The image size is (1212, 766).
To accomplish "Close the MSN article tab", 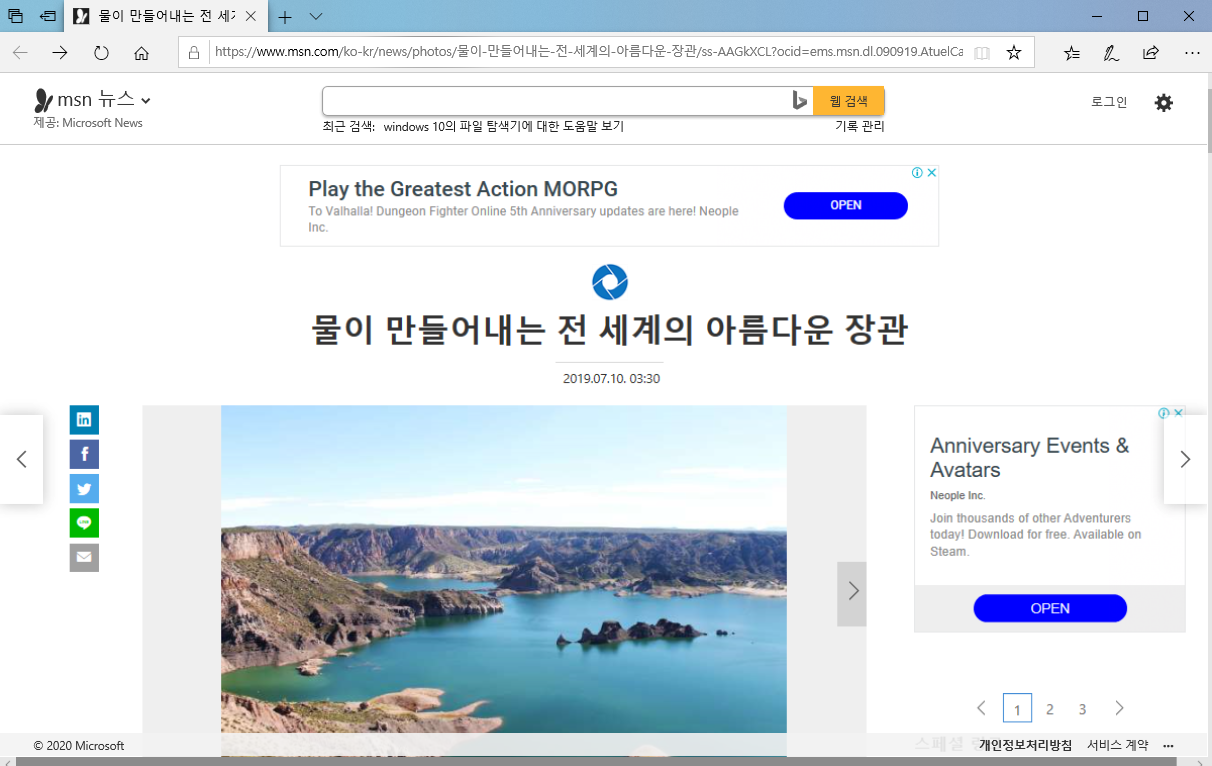I will click(x=250, y=17).
